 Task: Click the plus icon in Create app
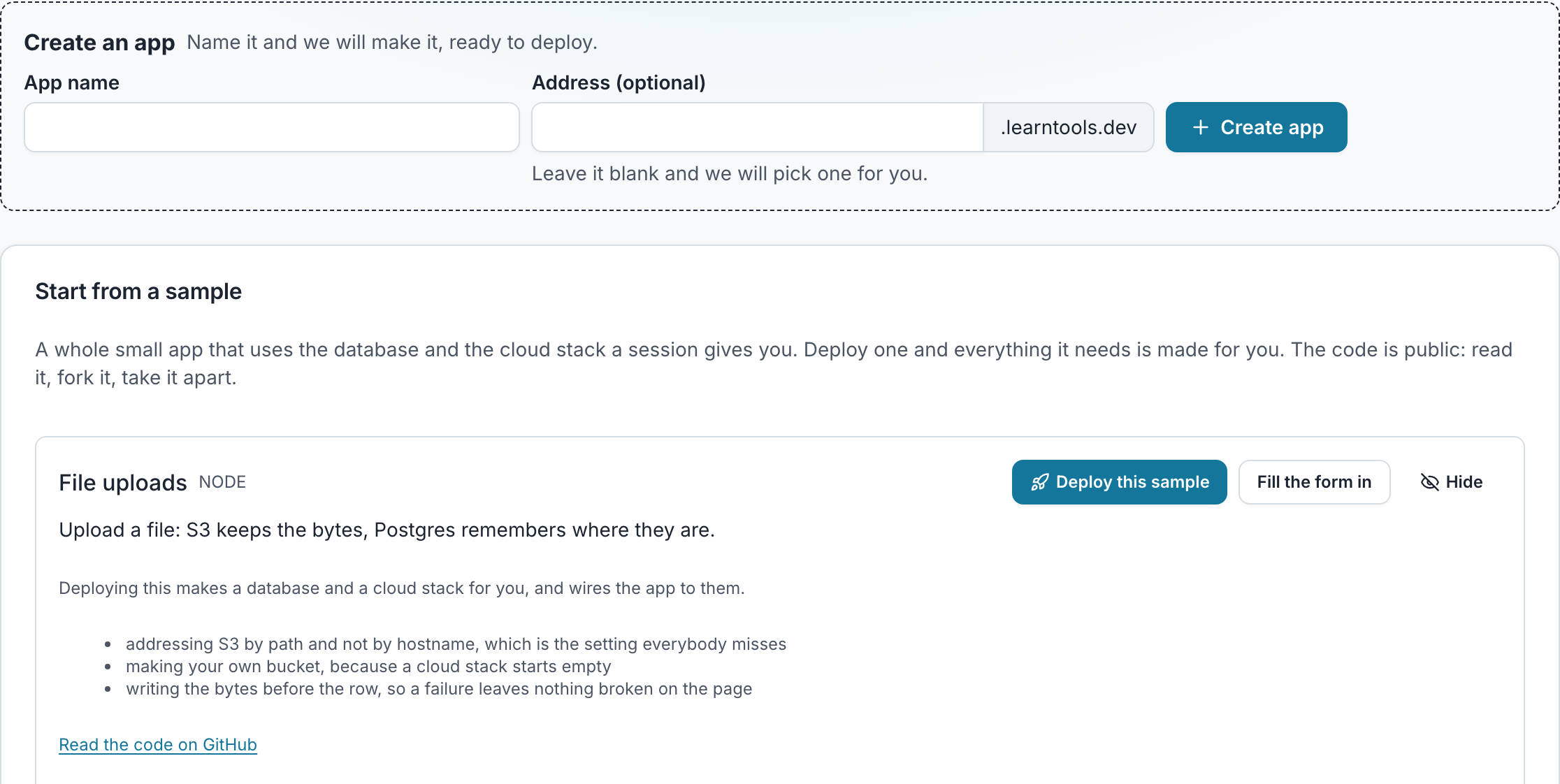pyautogui.click(x=1201, y=127)
